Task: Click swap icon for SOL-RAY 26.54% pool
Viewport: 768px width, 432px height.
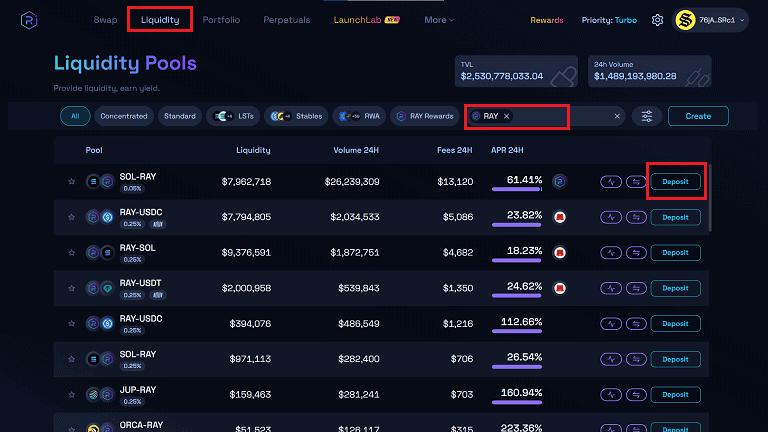Action: coord(636,359)
